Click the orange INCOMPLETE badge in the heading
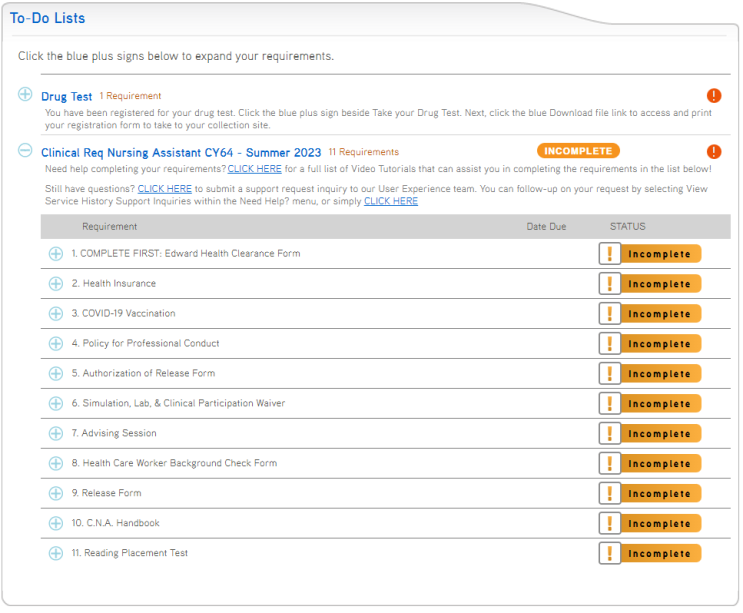The width and height of the screenshot is (743, 613). pos(578,151)
